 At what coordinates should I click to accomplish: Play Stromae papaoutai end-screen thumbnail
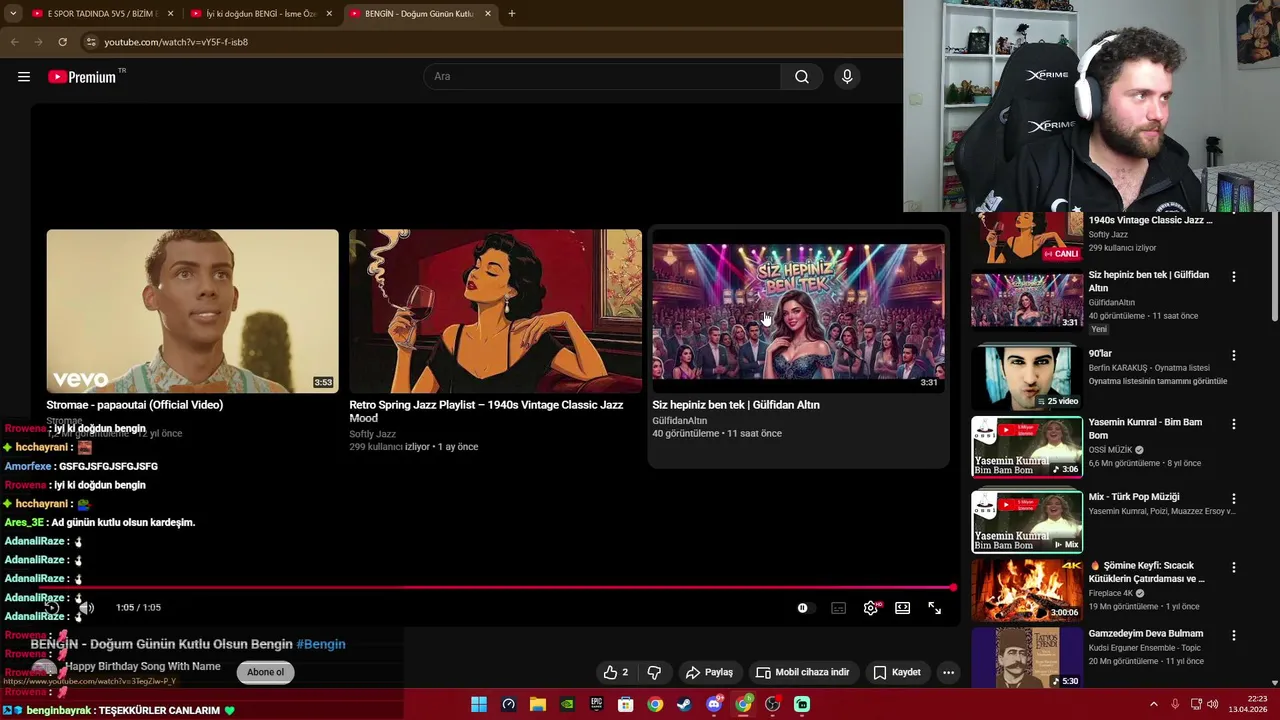click(192, 311)
